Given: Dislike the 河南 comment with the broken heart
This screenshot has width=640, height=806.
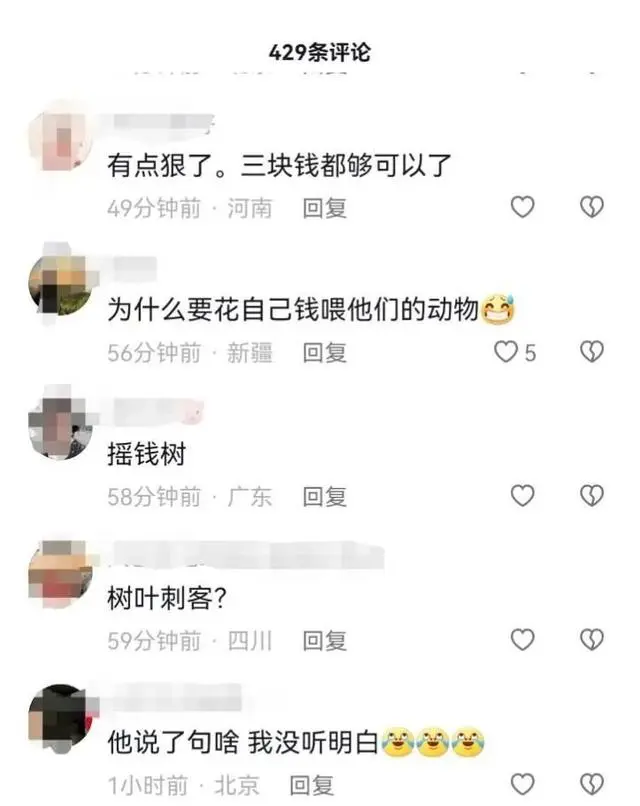Looking at the screenshot, I should click(592, 207).
